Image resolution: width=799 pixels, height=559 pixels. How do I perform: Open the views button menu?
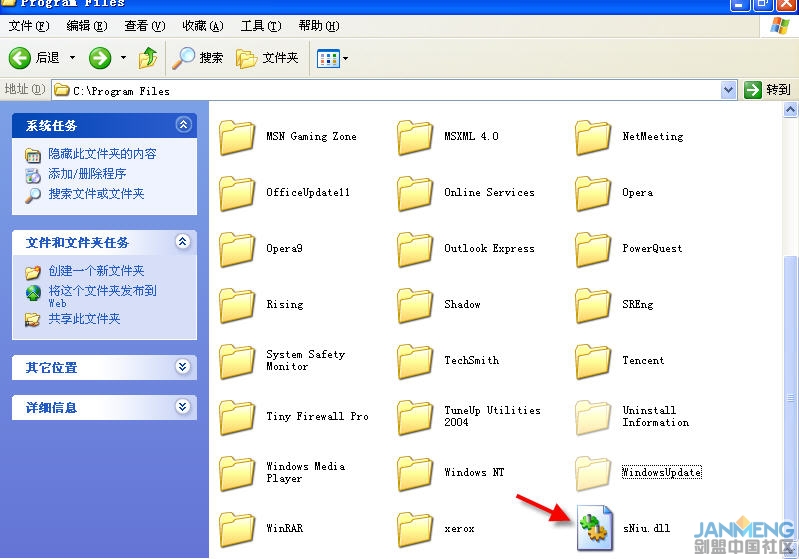coord(332,59)
